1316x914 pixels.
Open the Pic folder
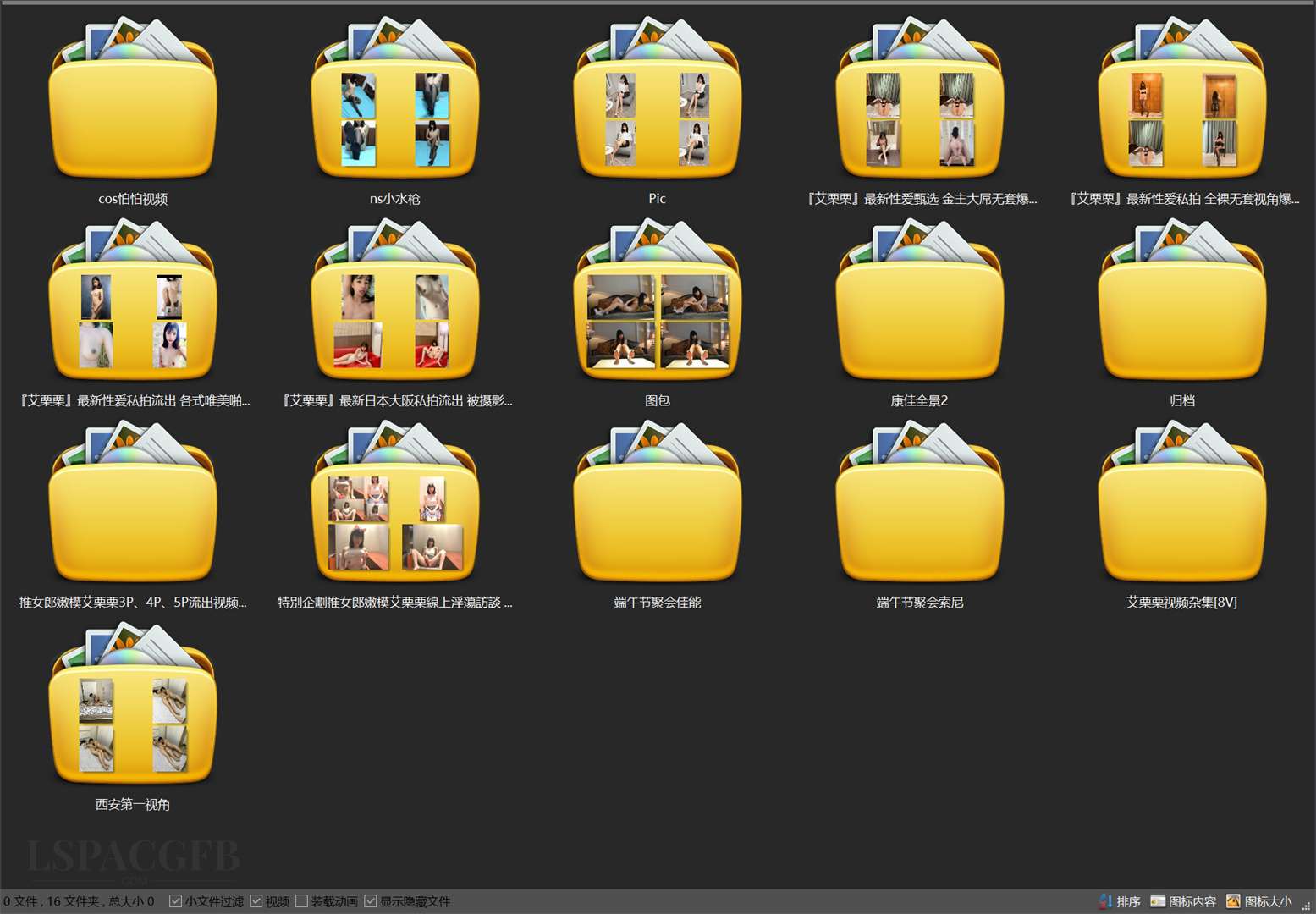[657, 110]
